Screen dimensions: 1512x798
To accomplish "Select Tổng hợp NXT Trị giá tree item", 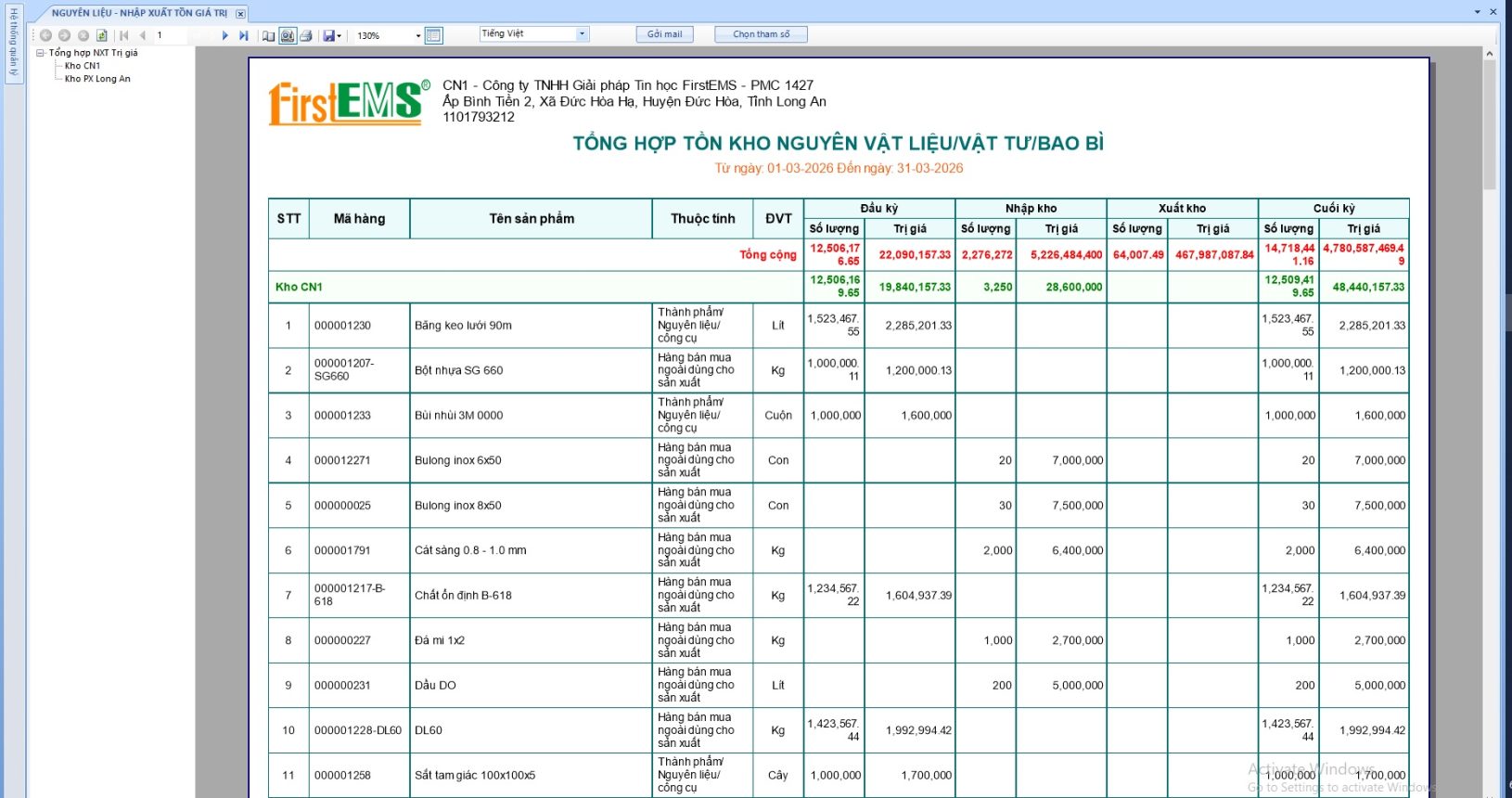I will 93,53.
